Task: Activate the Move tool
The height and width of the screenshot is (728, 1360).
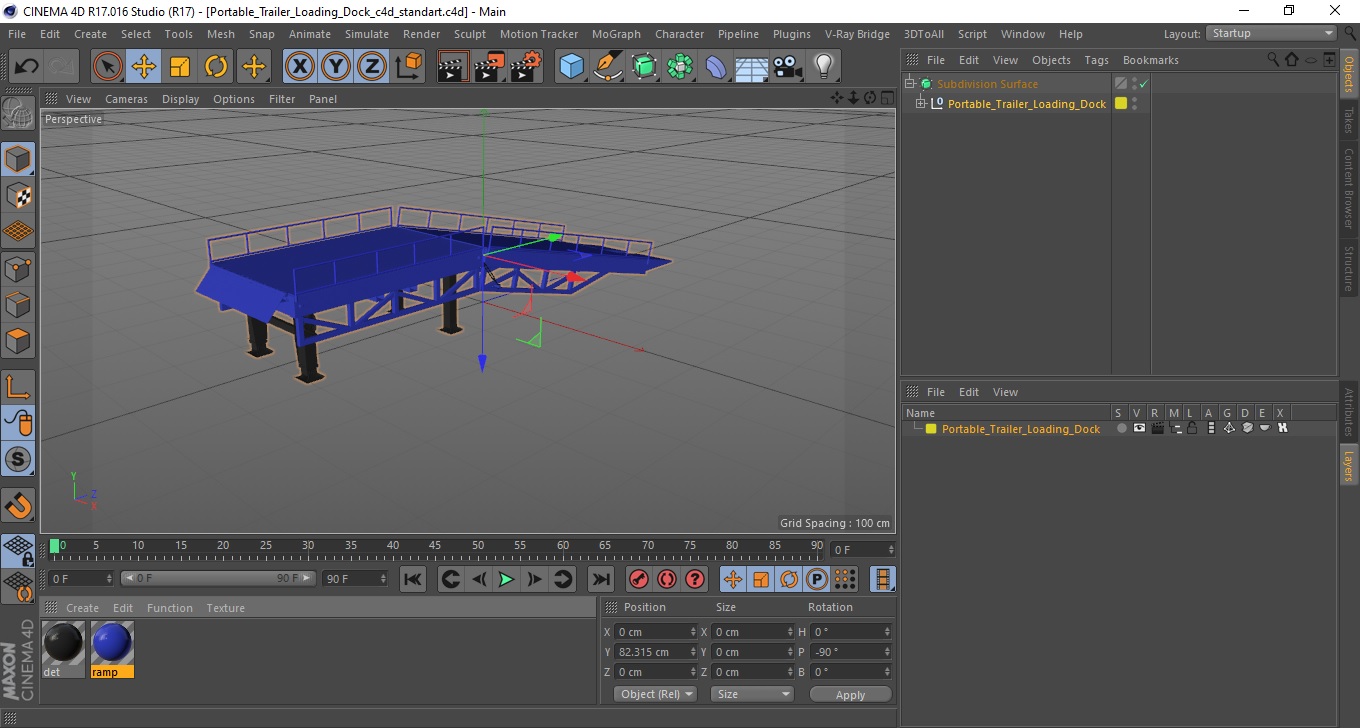Action: [144, 67]
